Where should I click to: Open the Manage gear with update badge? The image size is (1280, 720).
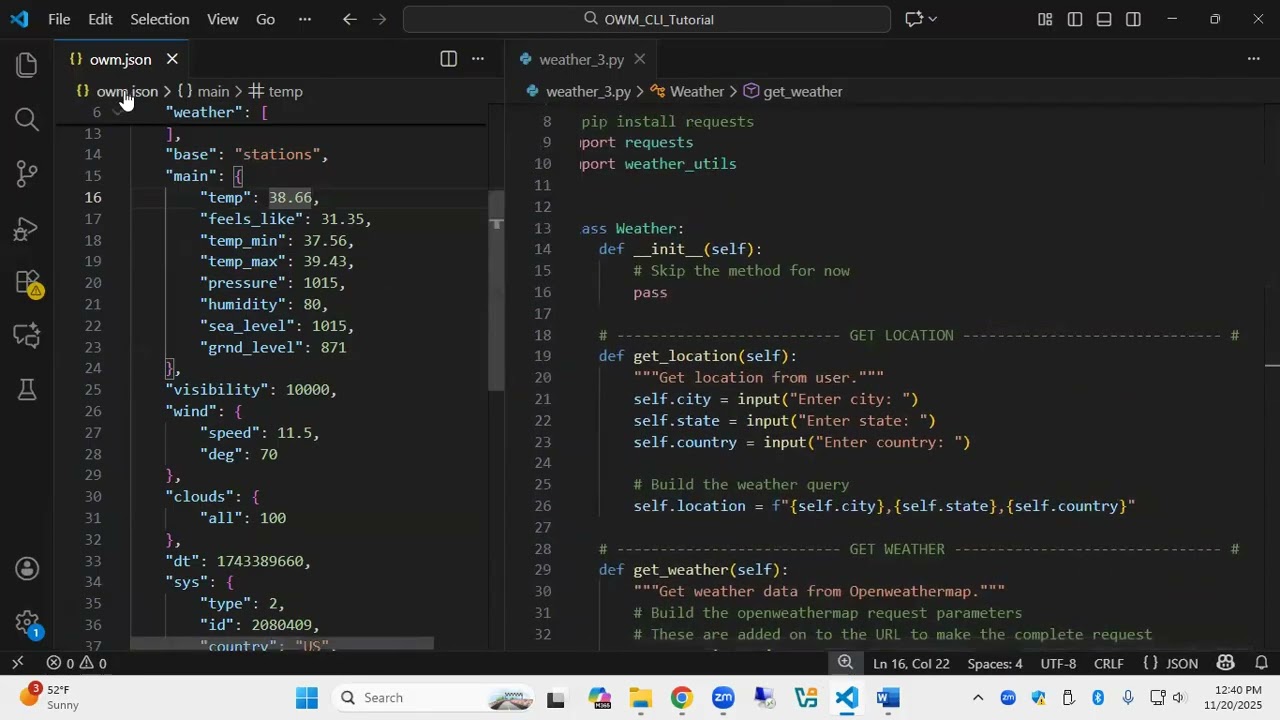27,624
